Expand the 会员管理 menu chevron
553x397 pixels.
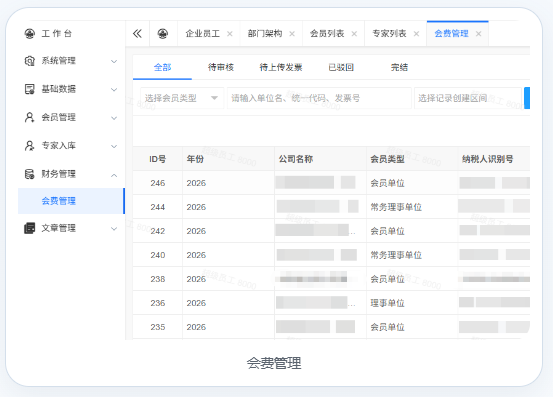pos(114,118)
